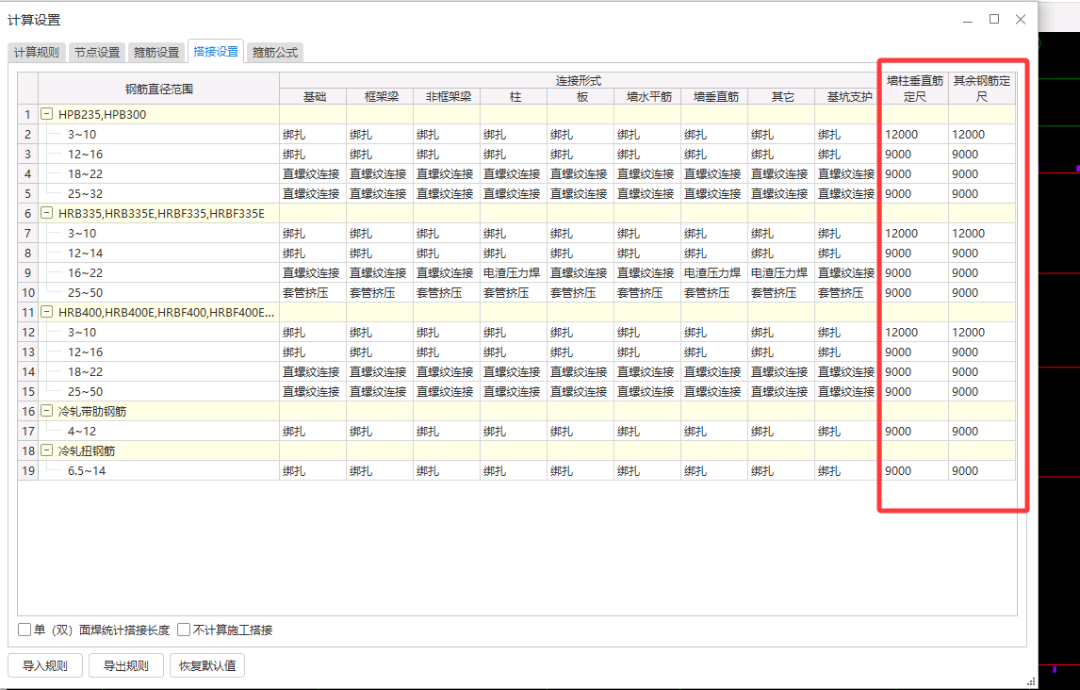Select row 14 板 直螺纹连接 cell
Screen dimensions: 1080x690
(x=581, y=372)
